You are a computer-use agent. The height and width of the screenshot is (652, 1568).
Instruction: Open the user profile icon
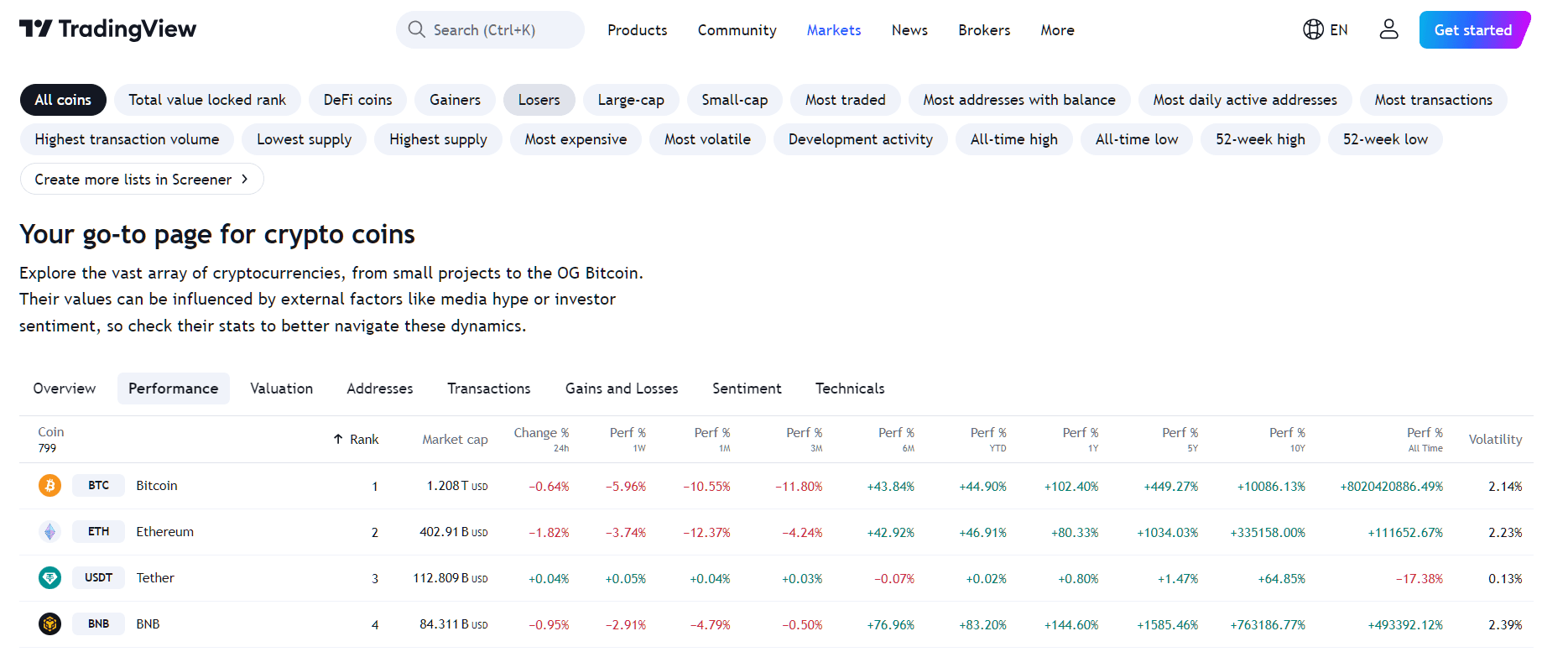1388,29
